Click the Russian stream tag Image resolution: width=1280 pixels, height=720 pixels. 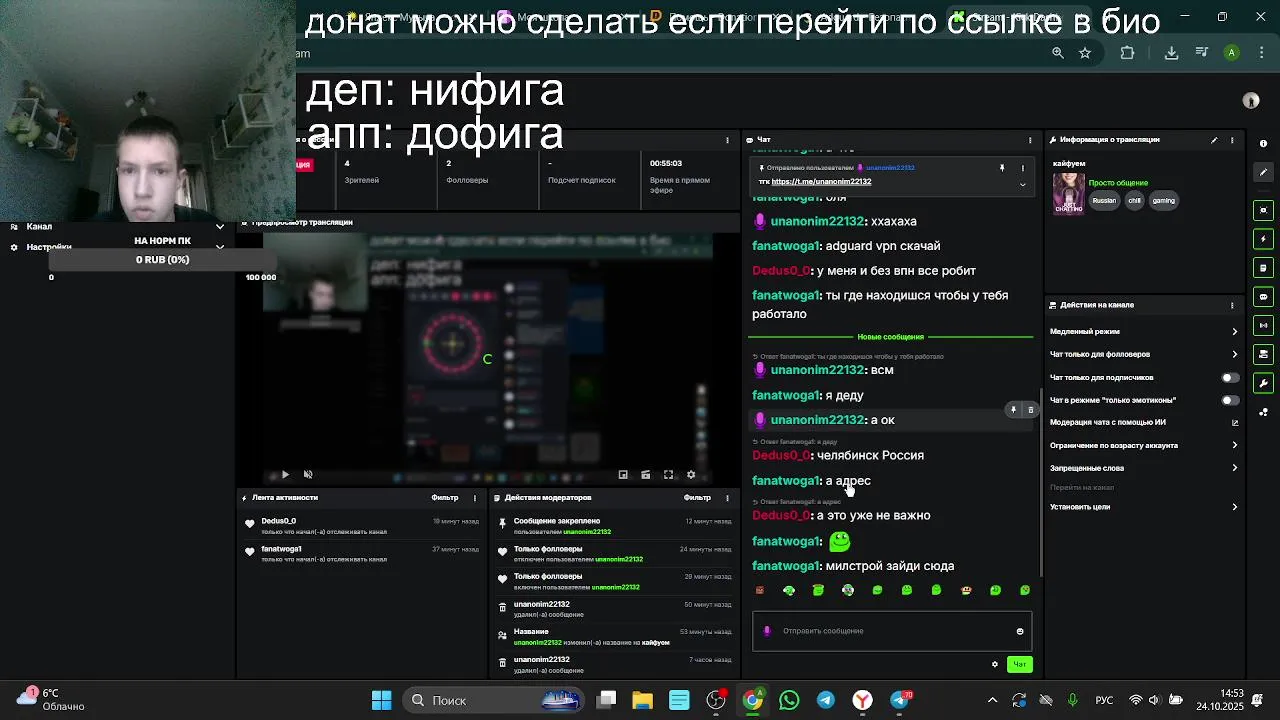pyautogui.click(x=1104, y=200)
